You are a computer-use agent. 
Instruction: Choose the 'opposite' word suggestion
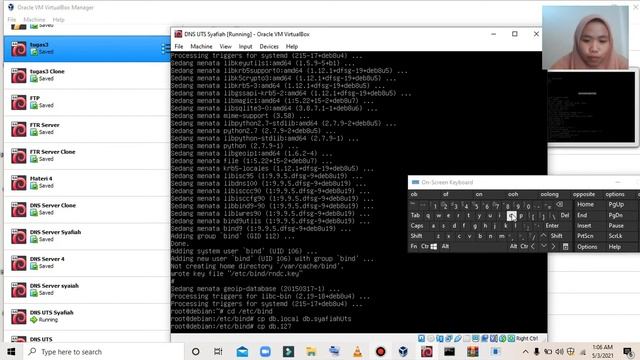click(x=584, y=194)
